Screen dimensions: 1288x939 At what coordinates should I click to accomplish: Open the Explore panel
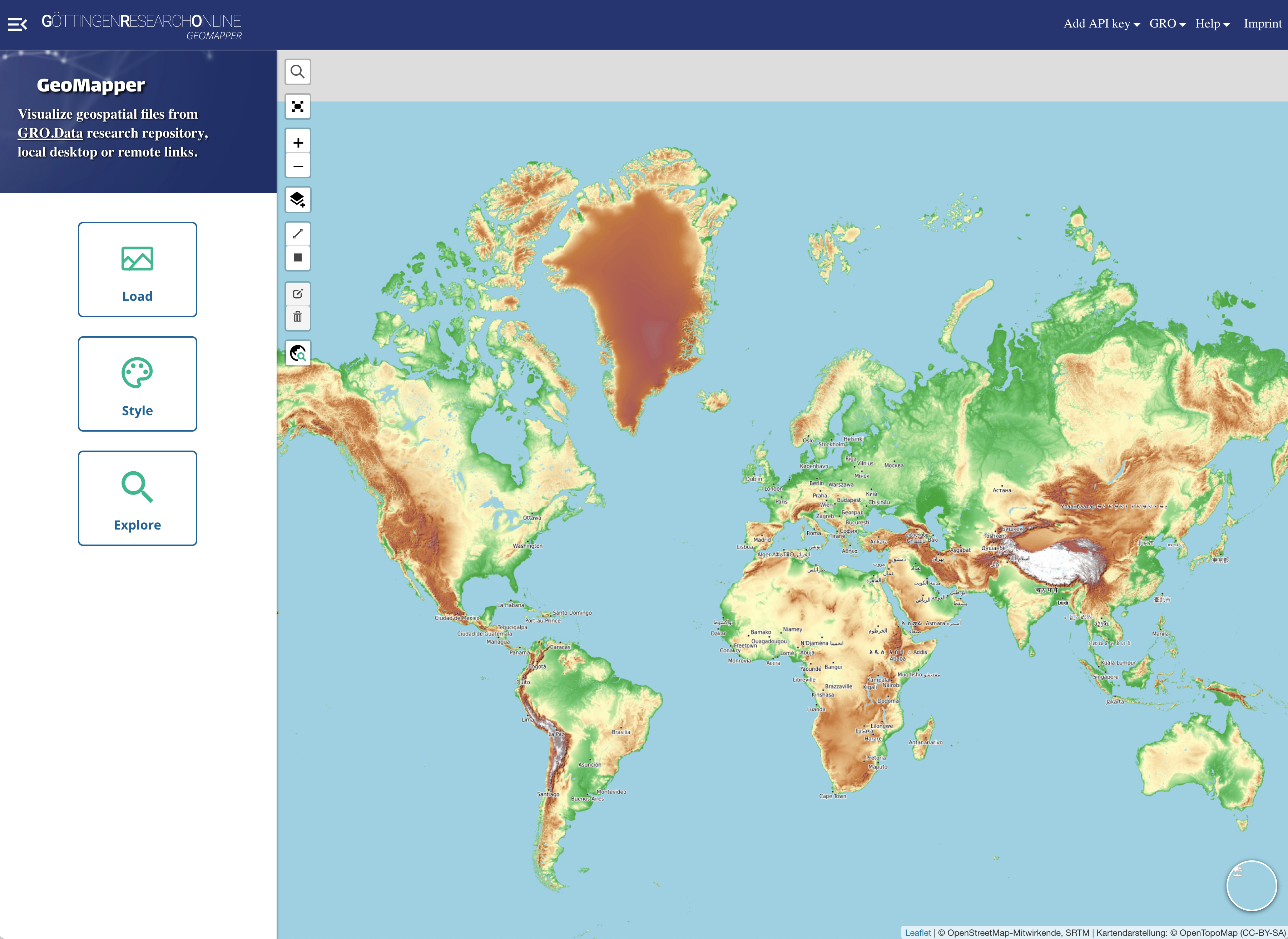coord(138,498)
